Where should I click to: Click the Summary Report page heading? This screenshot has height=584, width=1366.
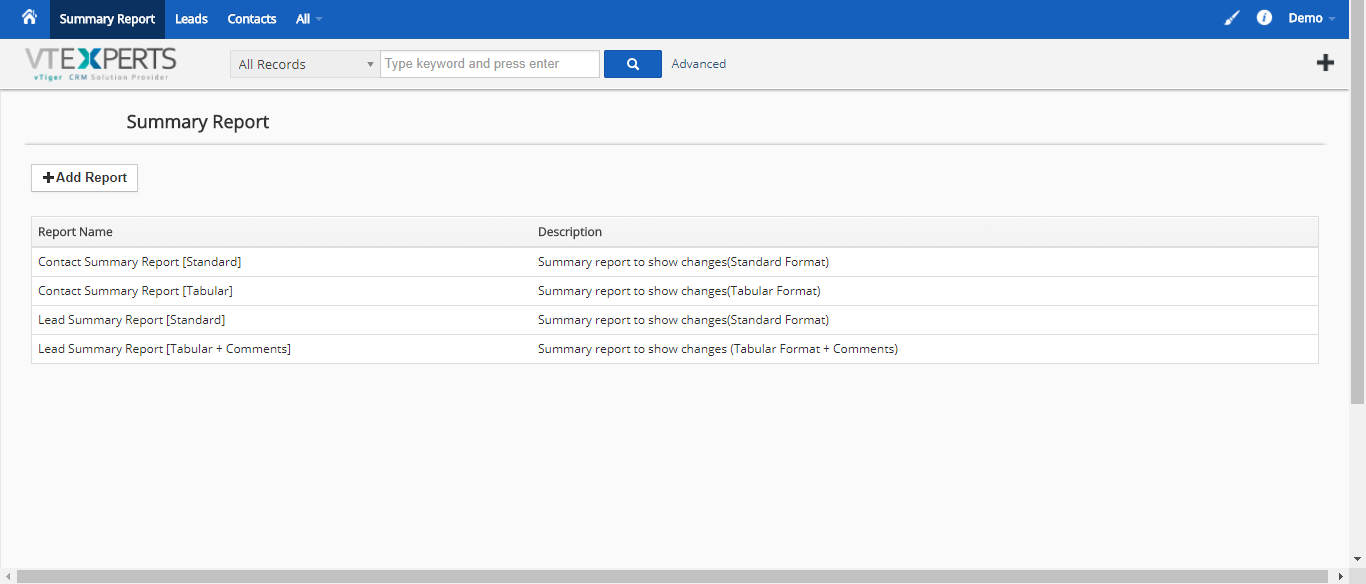click(198, 122)
